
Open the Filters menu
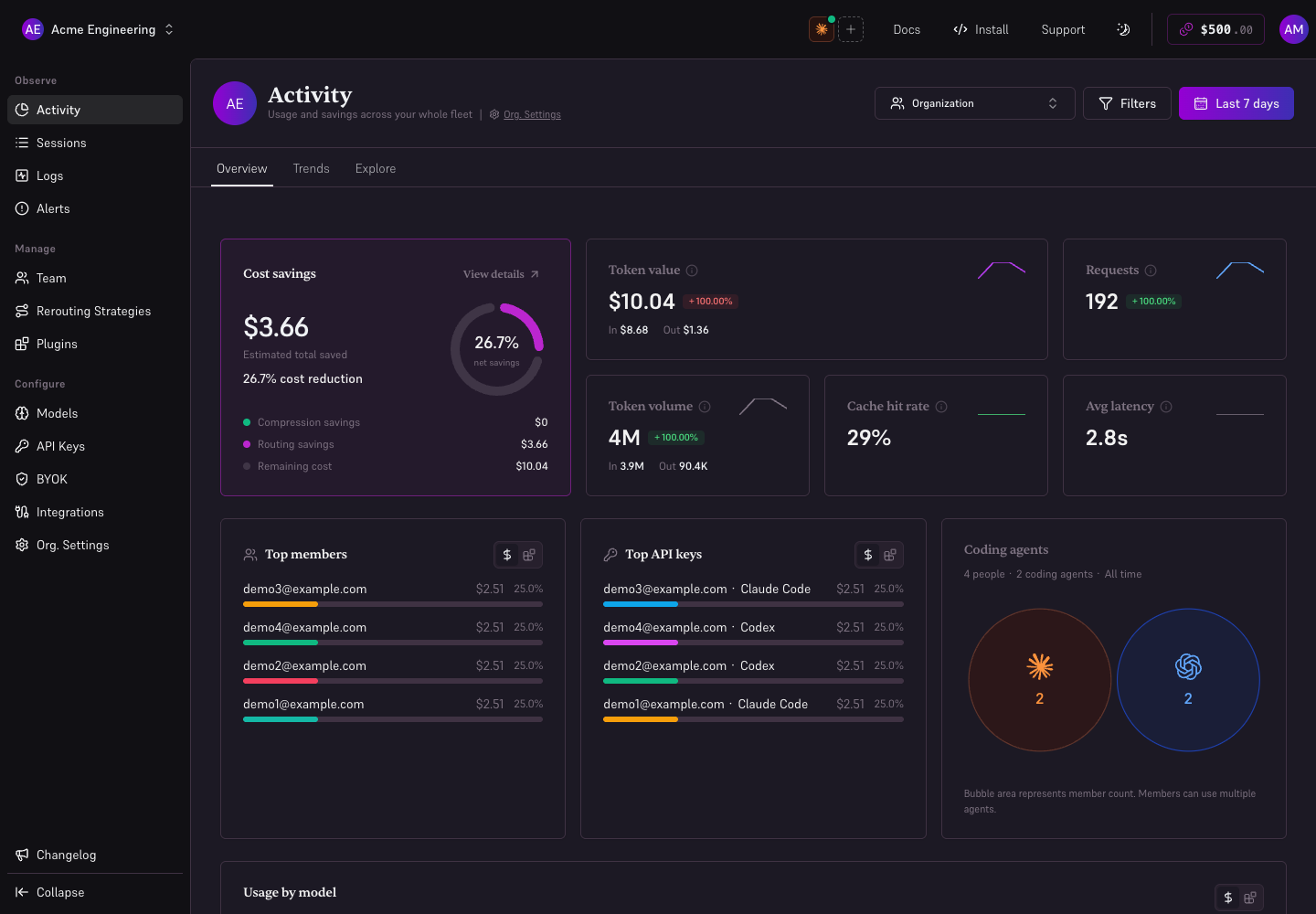[x=1127, y=103]
